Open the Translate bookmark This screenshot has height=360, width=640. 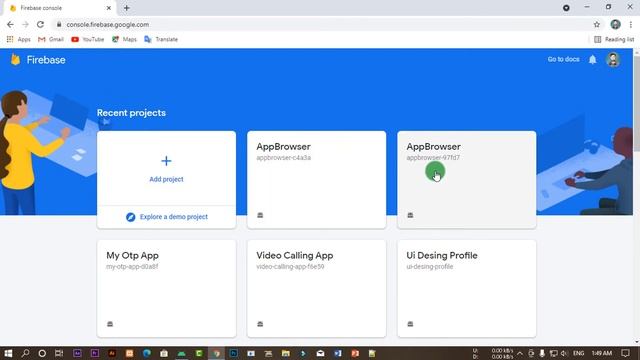click(x=161, y=39)
